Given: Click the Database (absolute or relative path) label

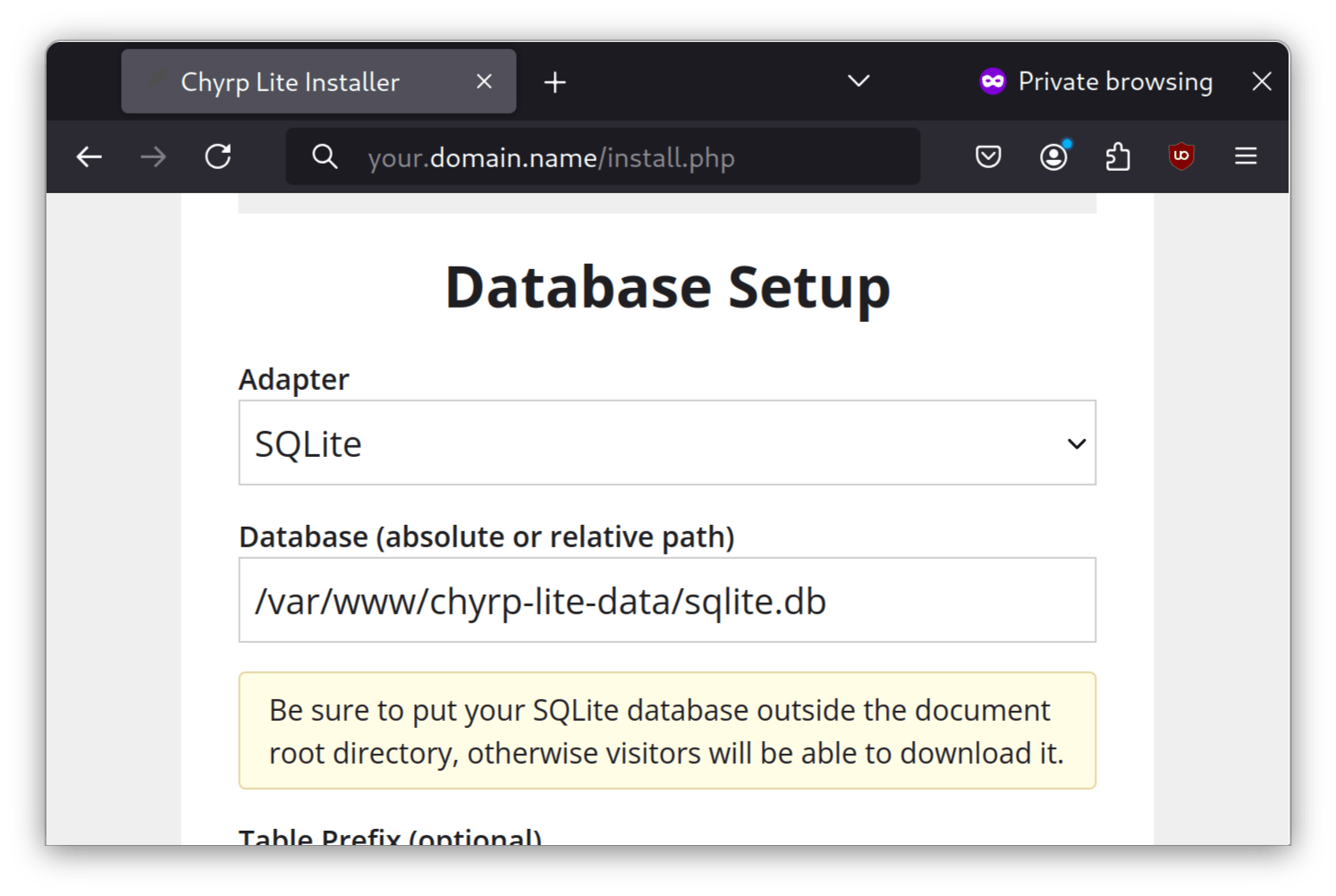Looking at the screenshot, I should [486, 537].
